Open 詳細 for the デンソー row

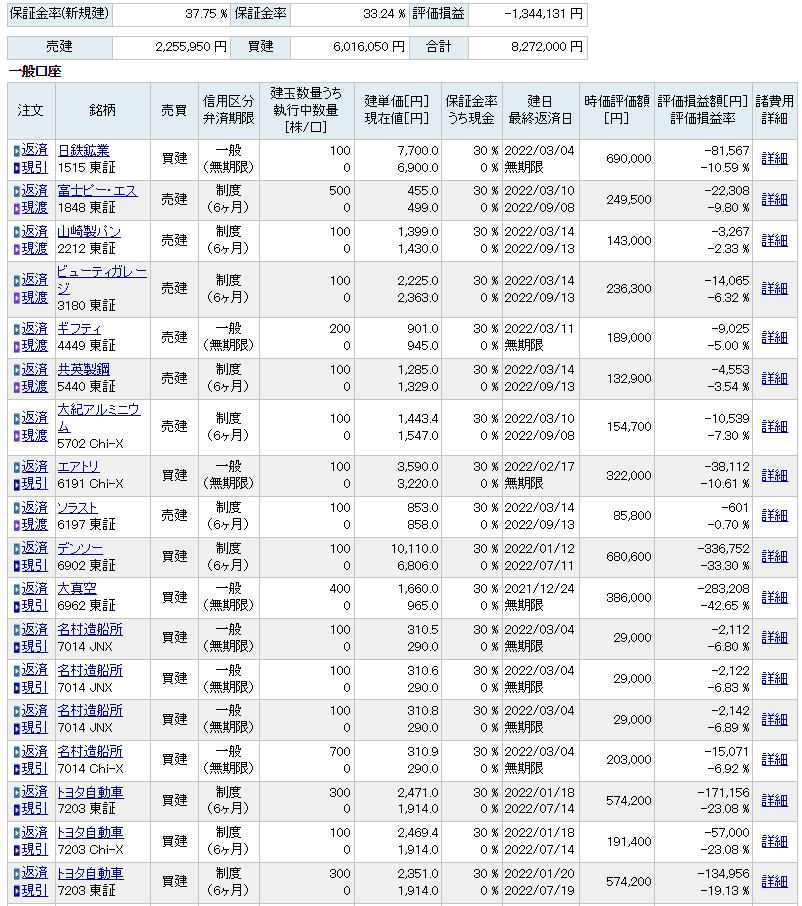click(774, 556)
